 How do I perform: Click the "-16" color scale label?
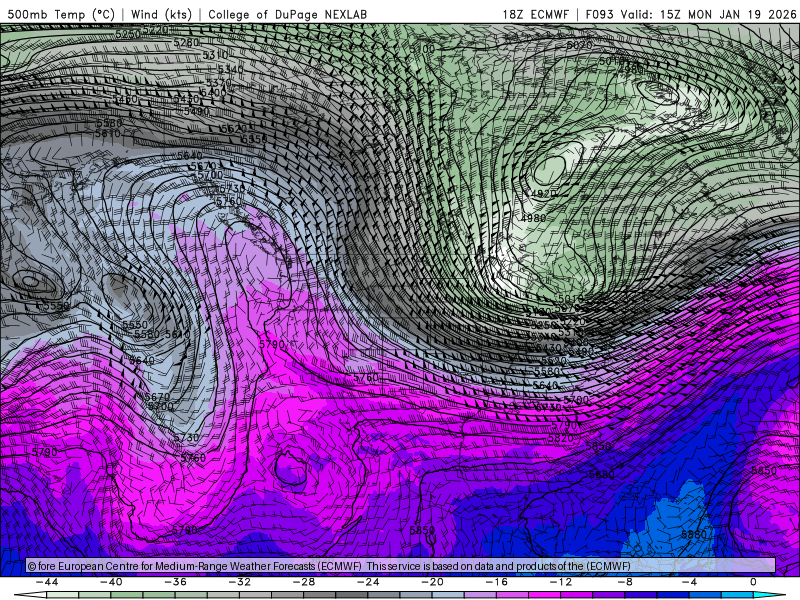point(497,582)
